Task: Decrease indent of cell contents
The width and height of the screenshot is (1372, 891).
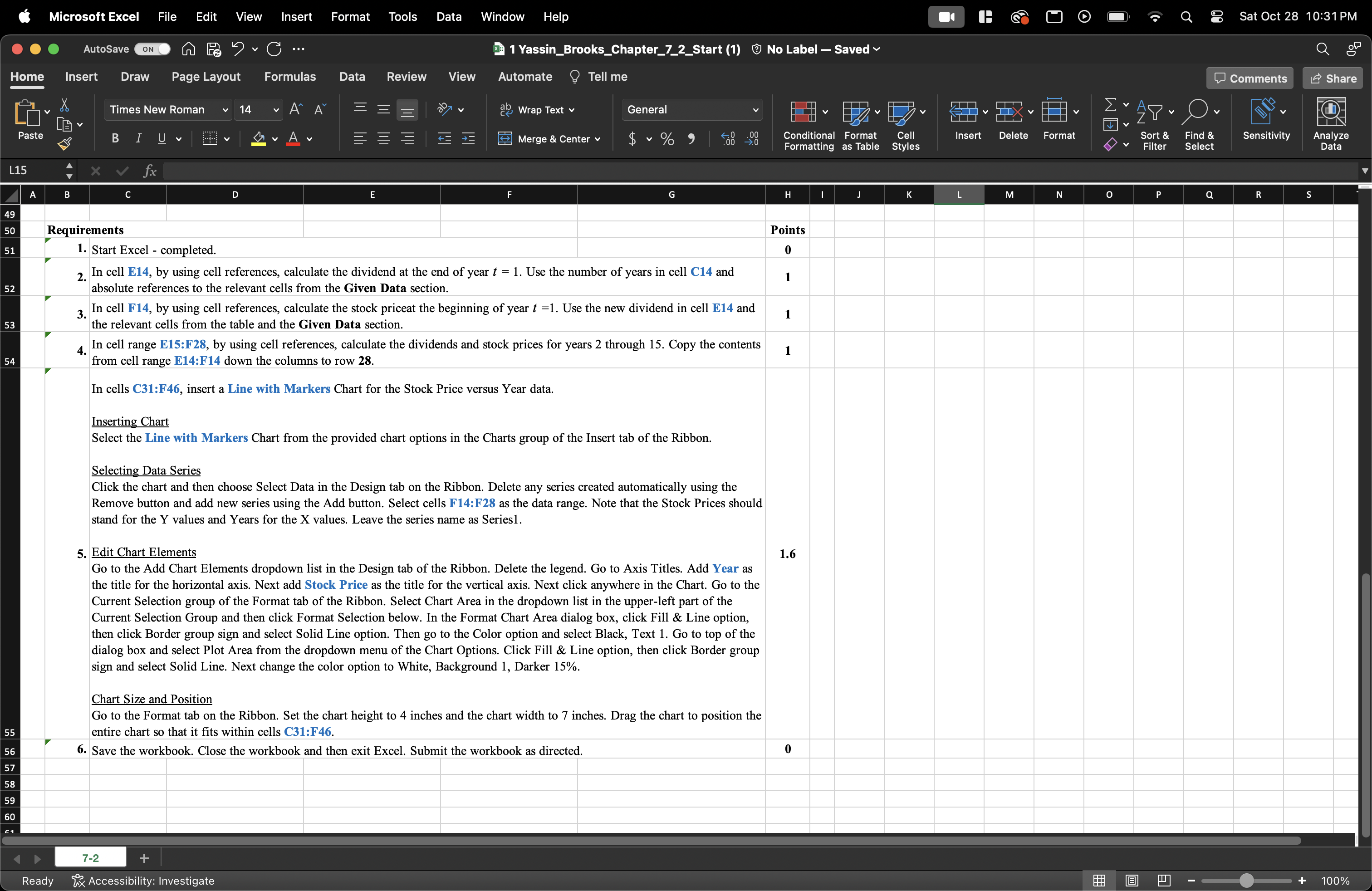Action: 444,139
